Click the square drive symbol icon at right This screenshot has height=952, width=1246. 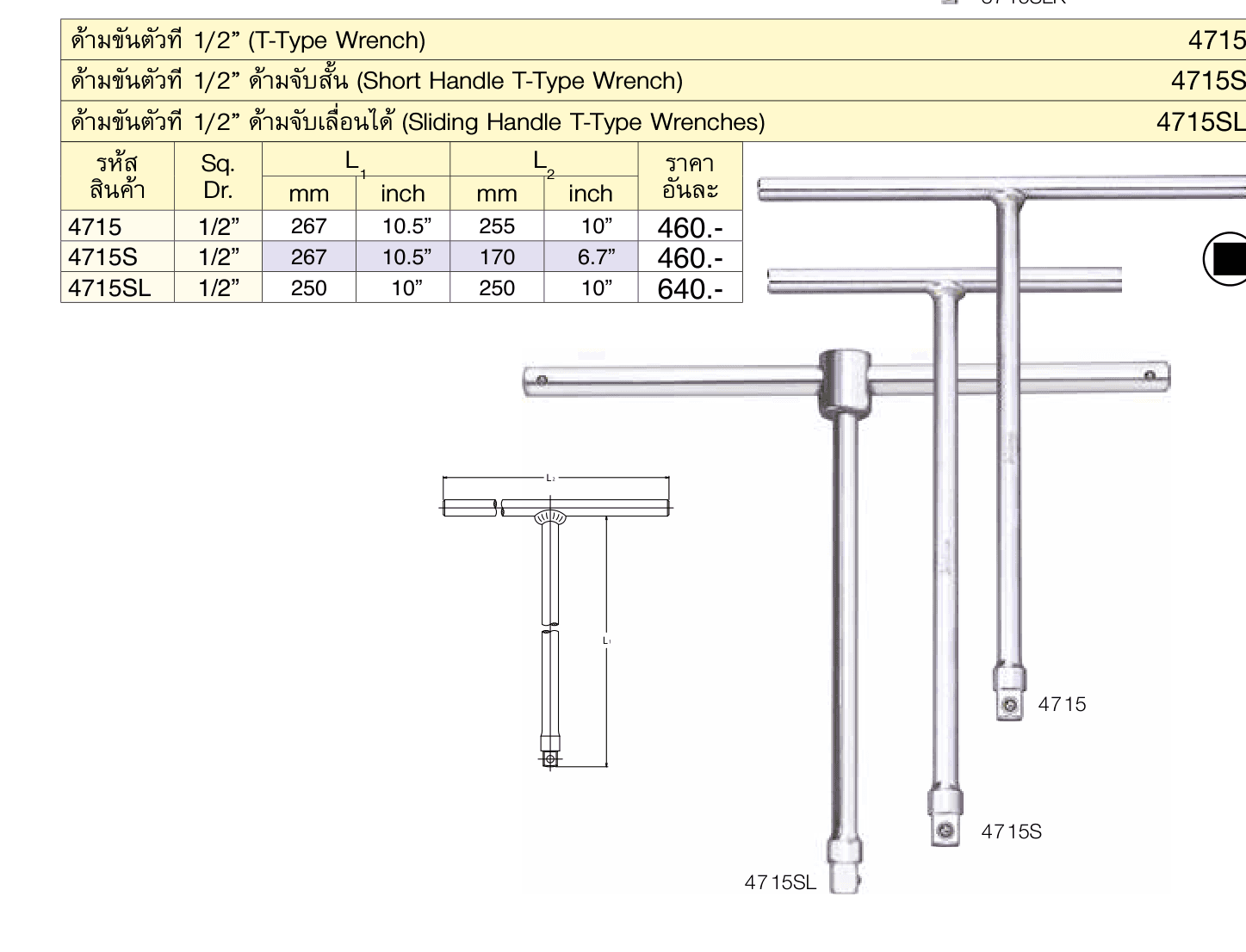tap(1226, 259)
